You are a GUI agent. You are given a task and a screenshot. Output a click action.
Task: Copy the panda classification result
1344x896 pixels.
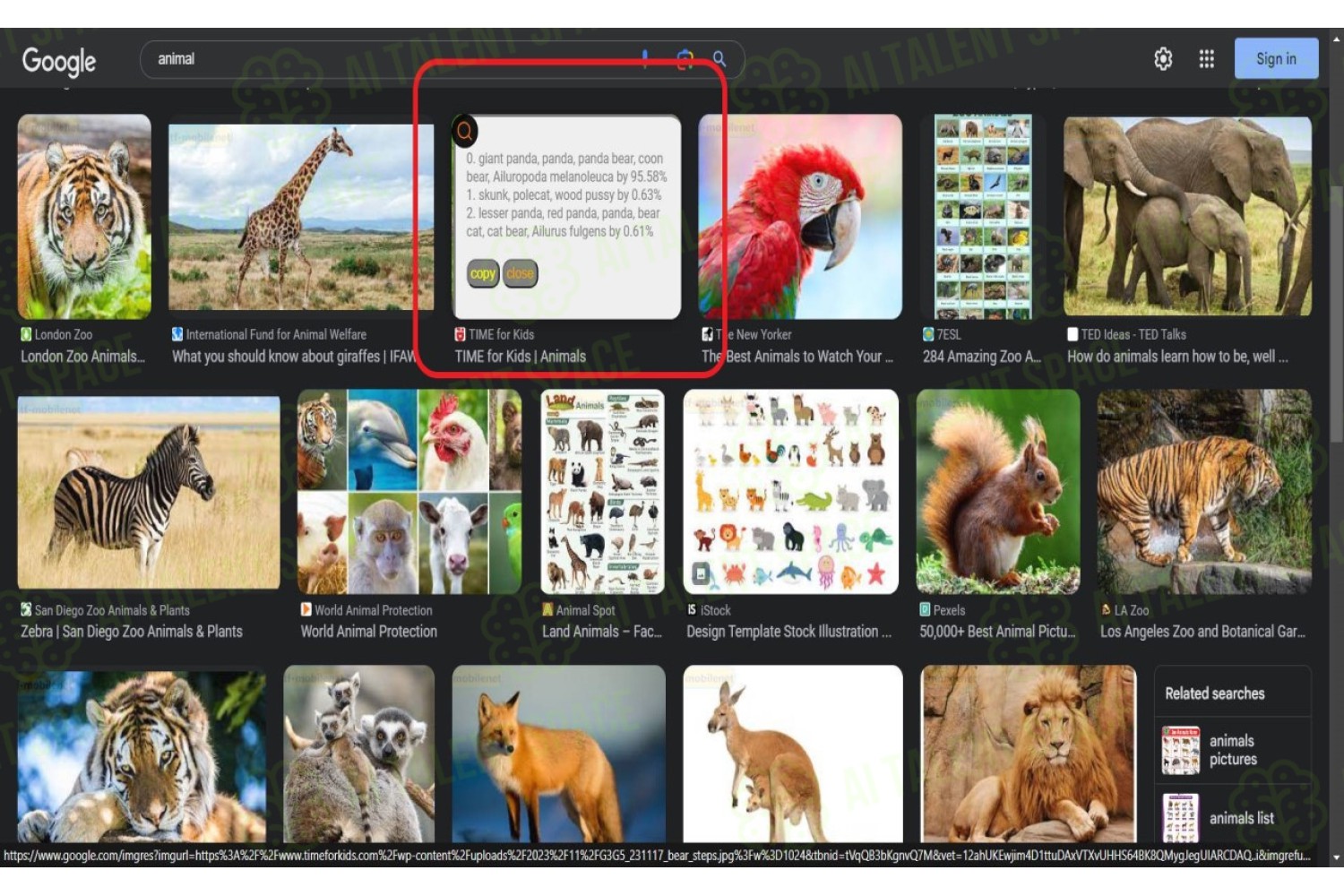click(483, 273)
